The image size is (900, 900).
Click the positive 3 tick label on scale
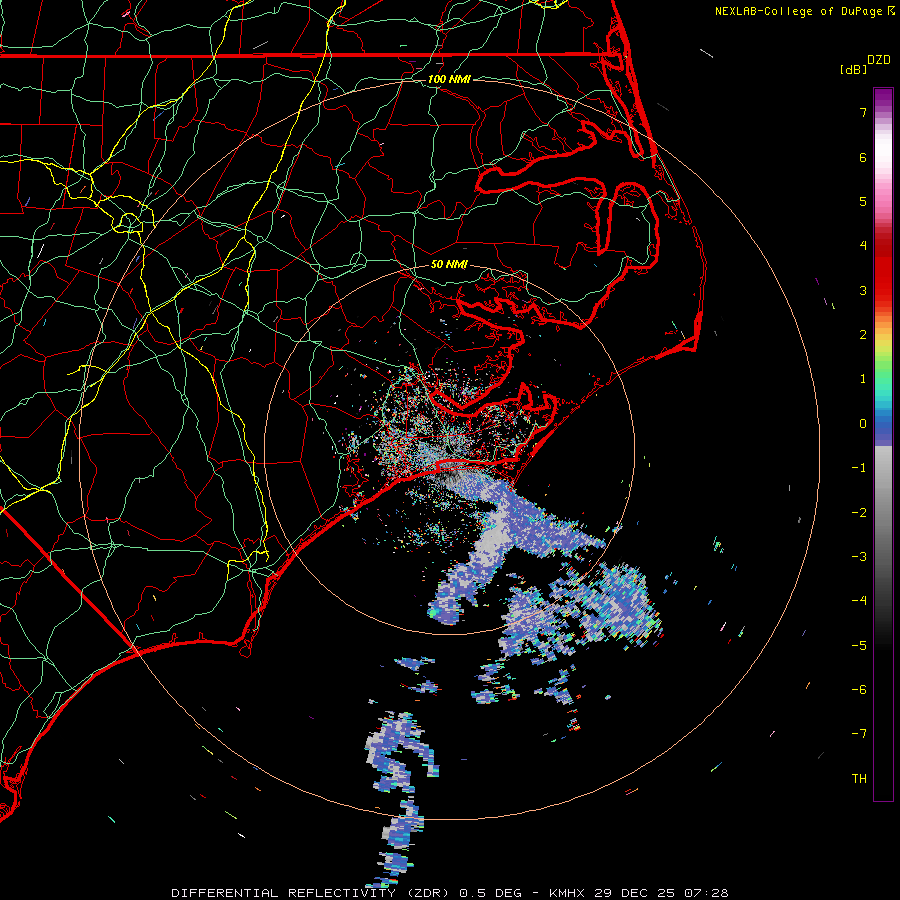click(x=863, y=290)
